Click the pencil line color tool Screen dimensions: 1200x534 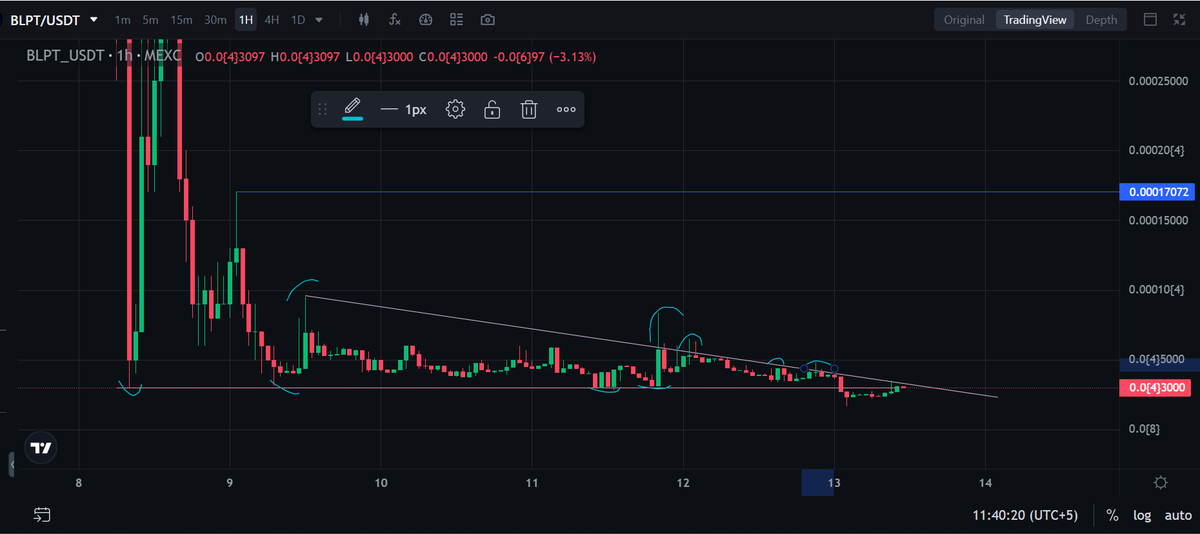(352, 109)
